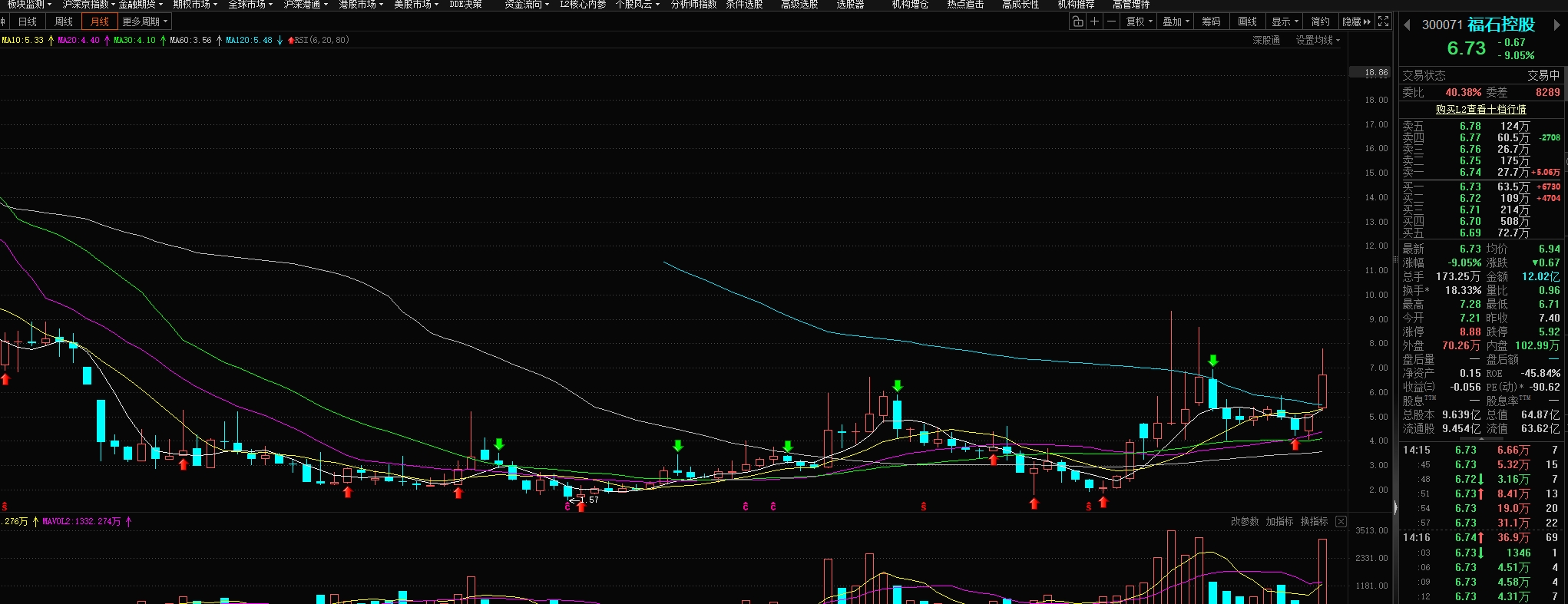Open 显示 display dropdown
This screenshot has height=604, width=1568.
coord(1285,21)
